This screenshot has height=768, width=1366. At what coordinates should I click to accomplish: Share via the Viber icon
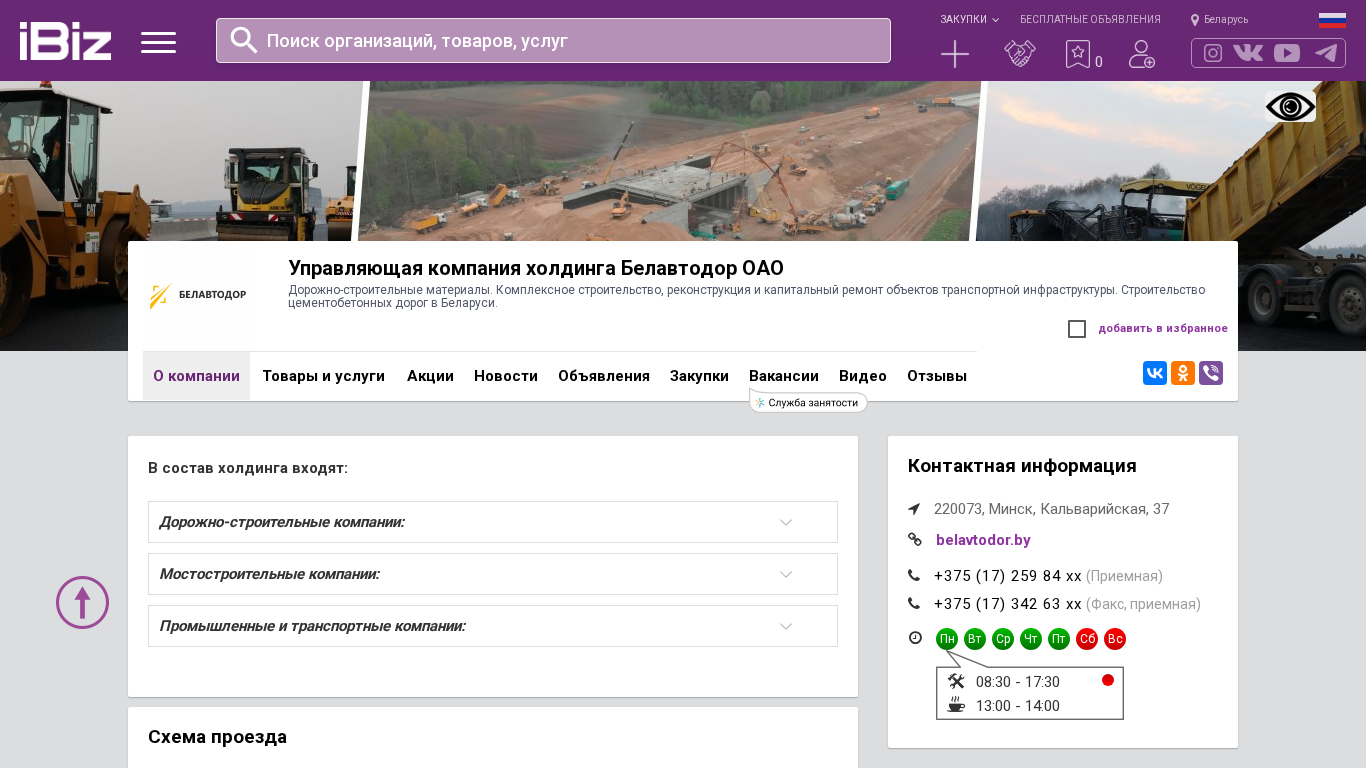point(1211,373)
